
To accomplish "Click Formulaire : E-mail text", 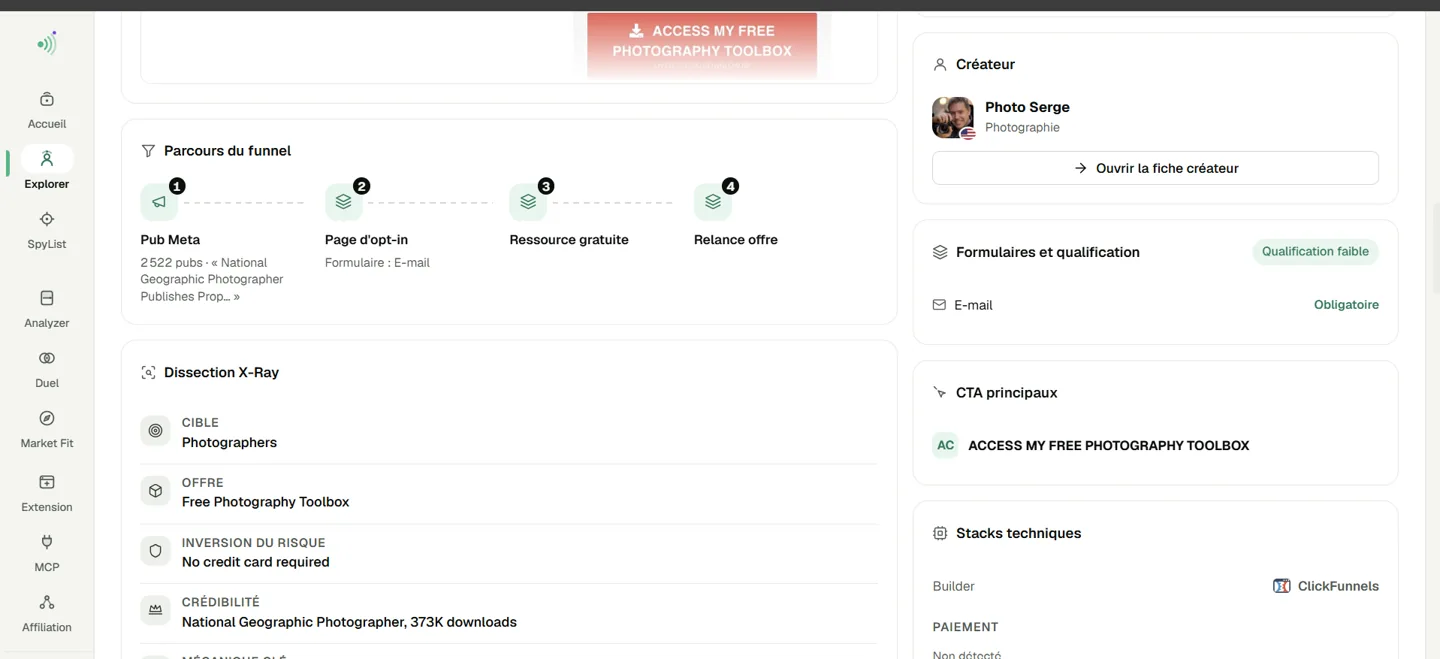I will point(377,263).
